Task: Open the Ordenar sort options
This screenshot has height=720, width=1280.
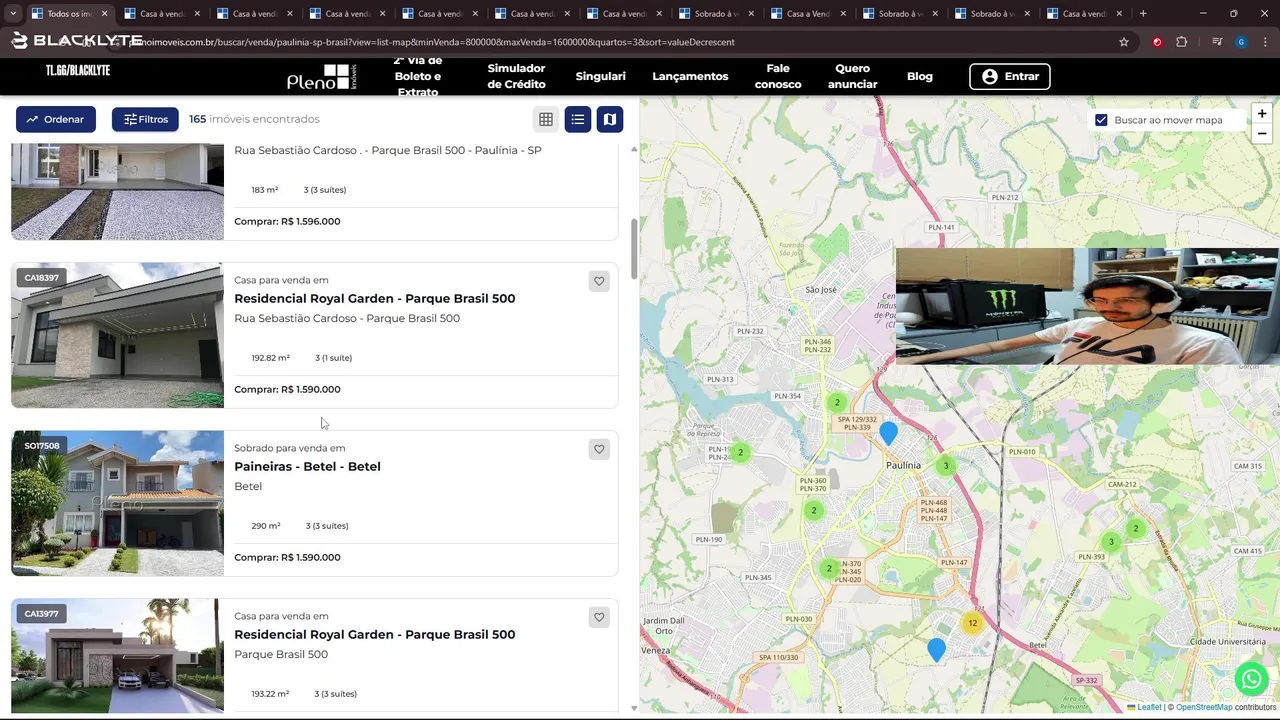Action: pyautogui.click(x=56, y=119)
